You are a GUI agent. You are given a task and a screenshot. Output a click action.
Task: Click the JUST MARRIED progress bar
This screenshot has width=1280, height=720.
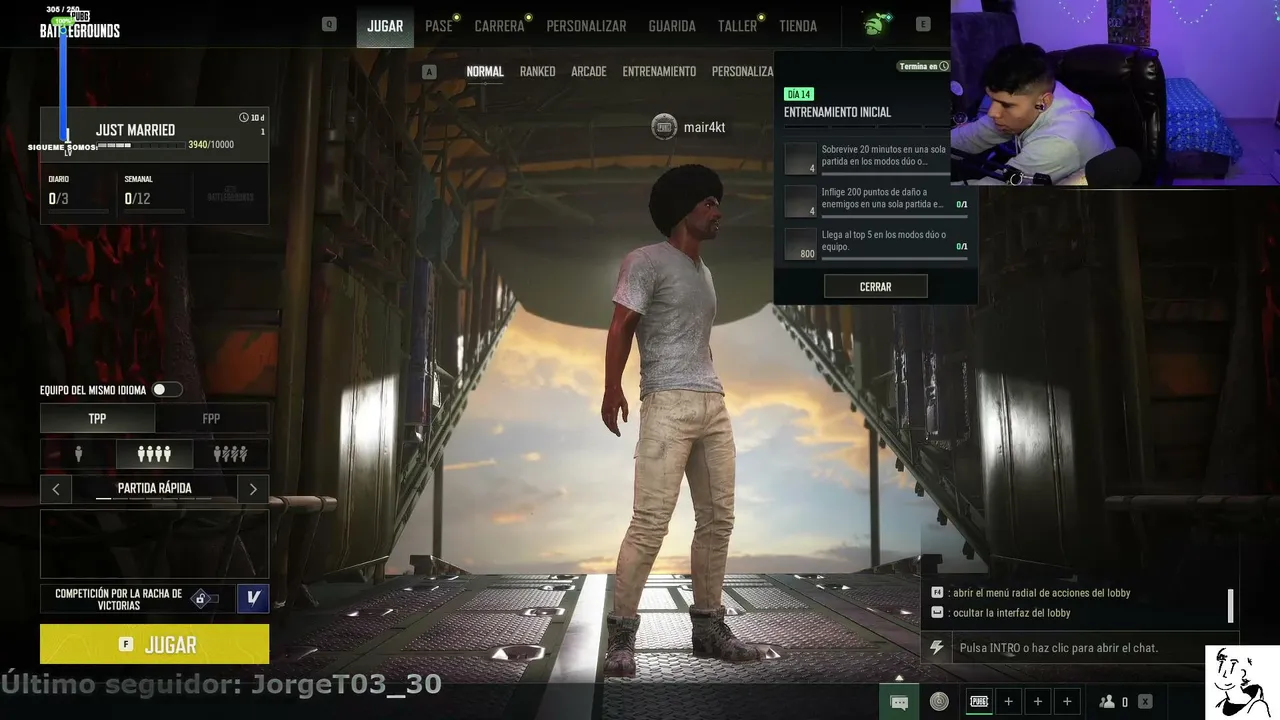pyautogui.click(x=141, y=145)
